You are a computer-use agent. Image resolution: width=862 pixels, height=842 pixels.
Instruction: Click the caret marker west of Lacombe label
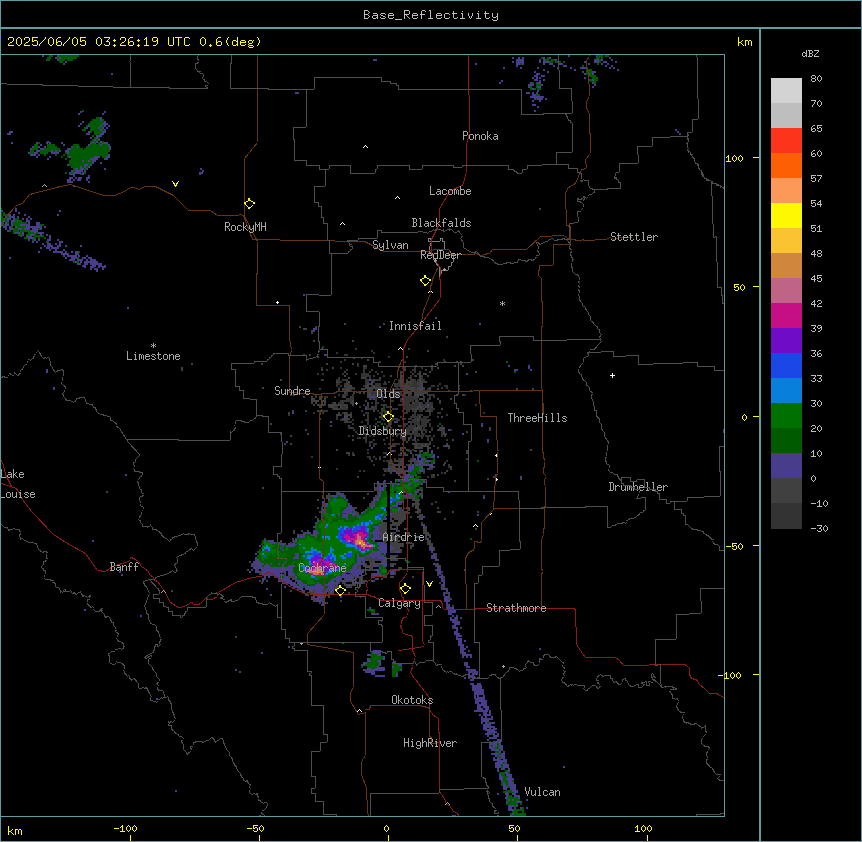click(397, 197)
